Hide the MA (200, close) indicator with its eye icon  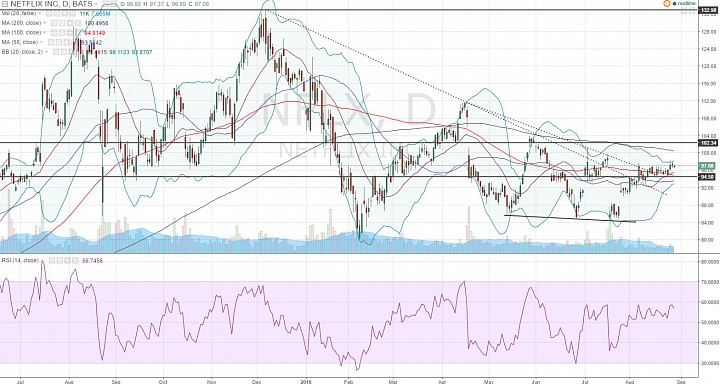[x=54, y=23]
